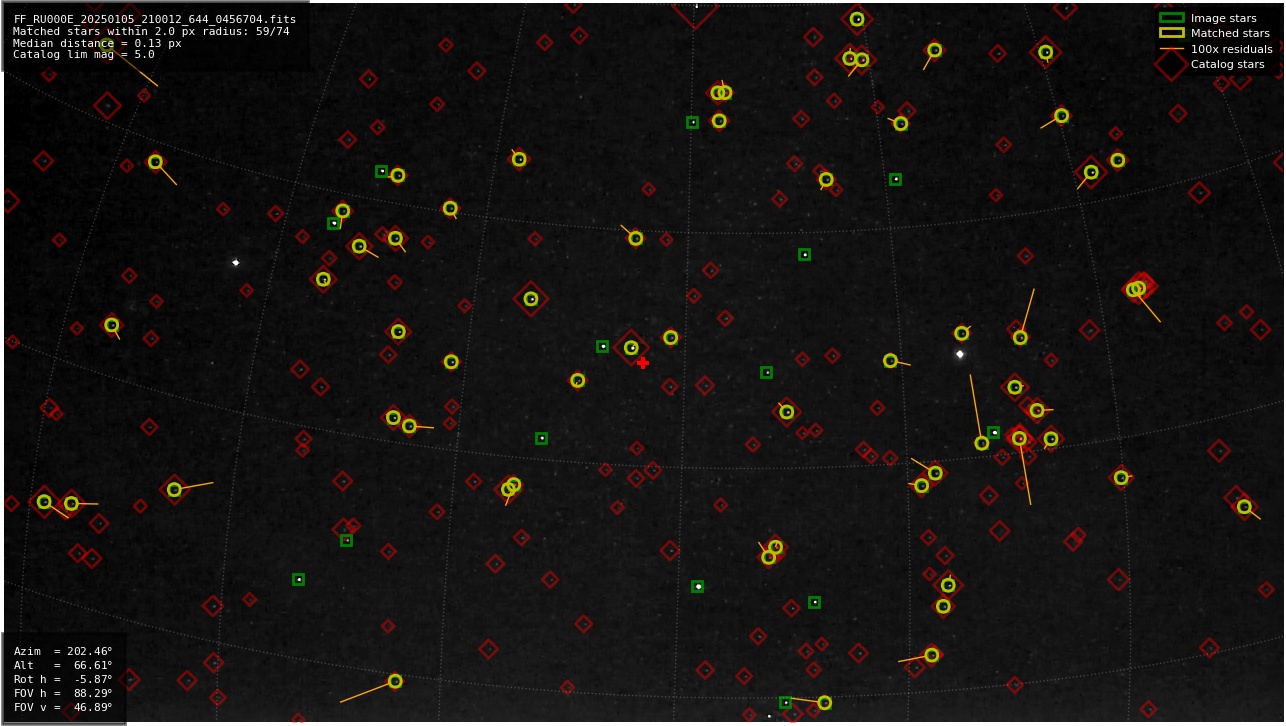This screenshot has width=1286, height=726.
Task: Click the yellow square beside Matched stars
Action: pyautogui.click(x=1171, y=33)
